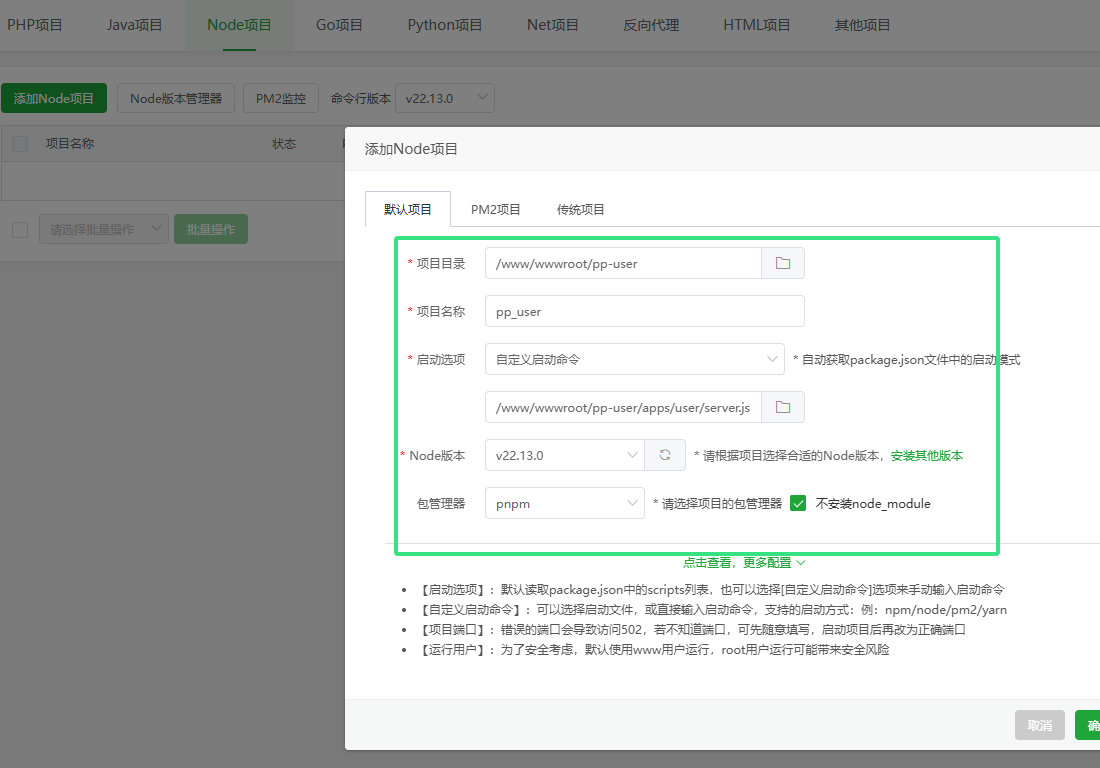Toggle the 不安装node_module checkbox
This screenshot has height=768, width=1100.
pos(798,503)
